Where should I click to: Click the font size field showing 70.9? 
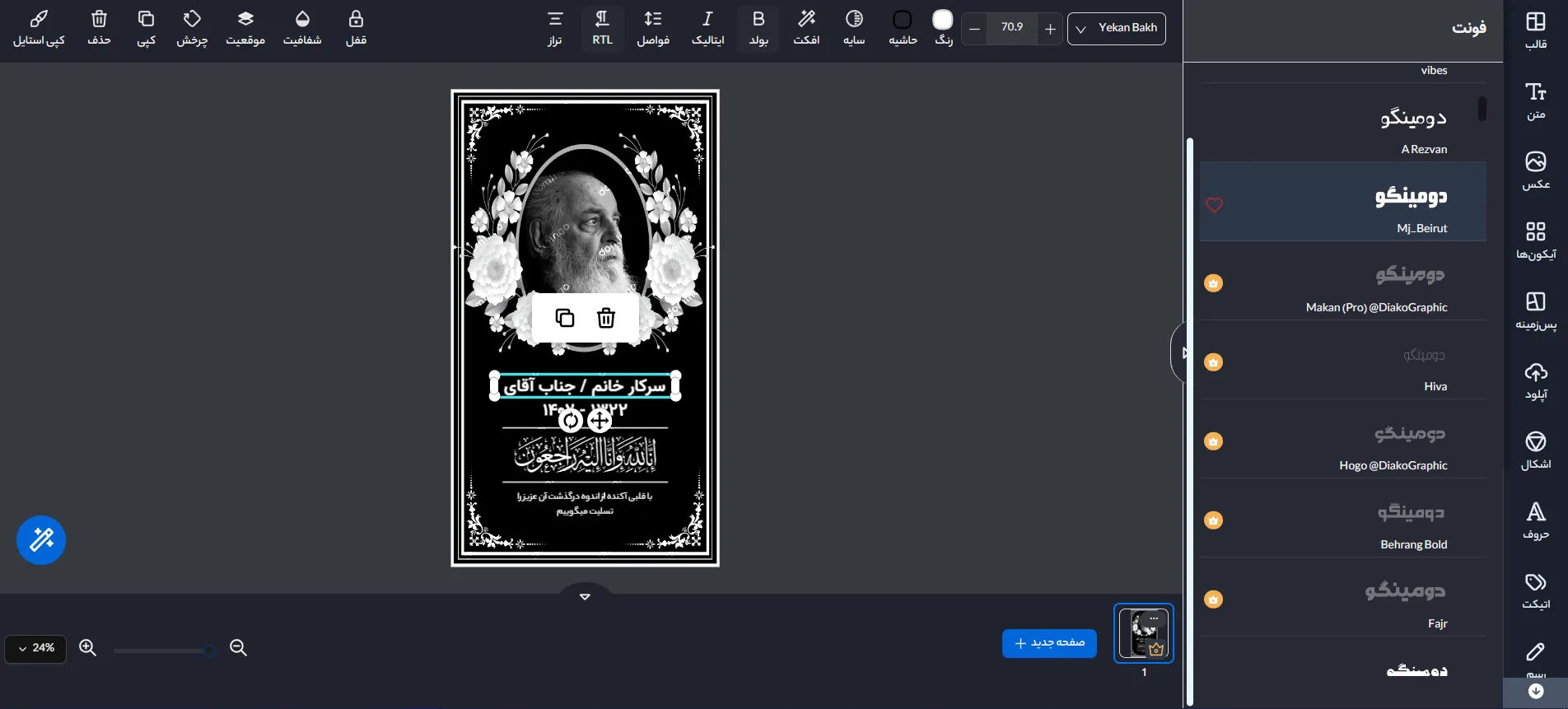click(x=1012, y=29)
